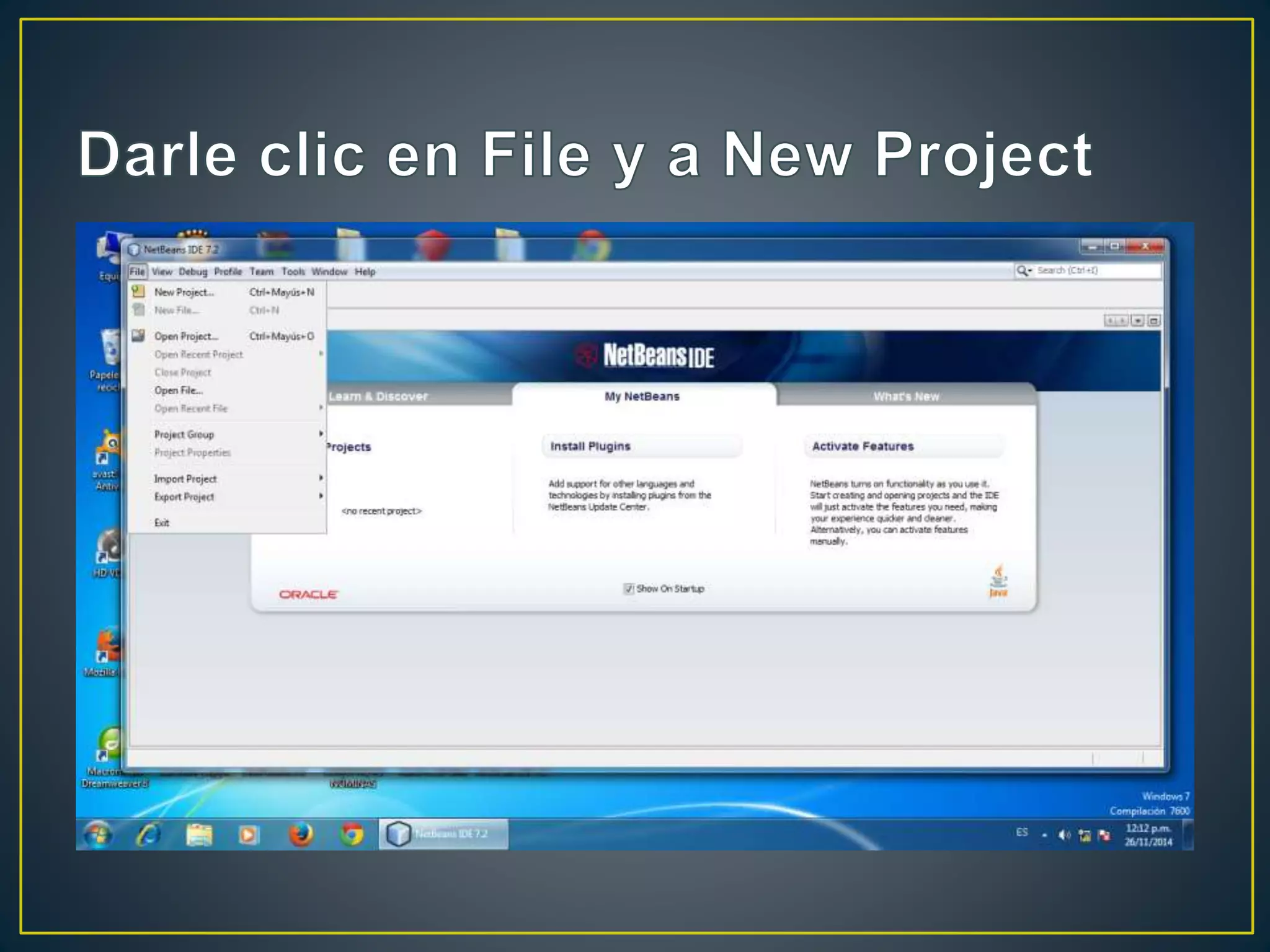
Task: Open the Tools menu
Action: 293,271
